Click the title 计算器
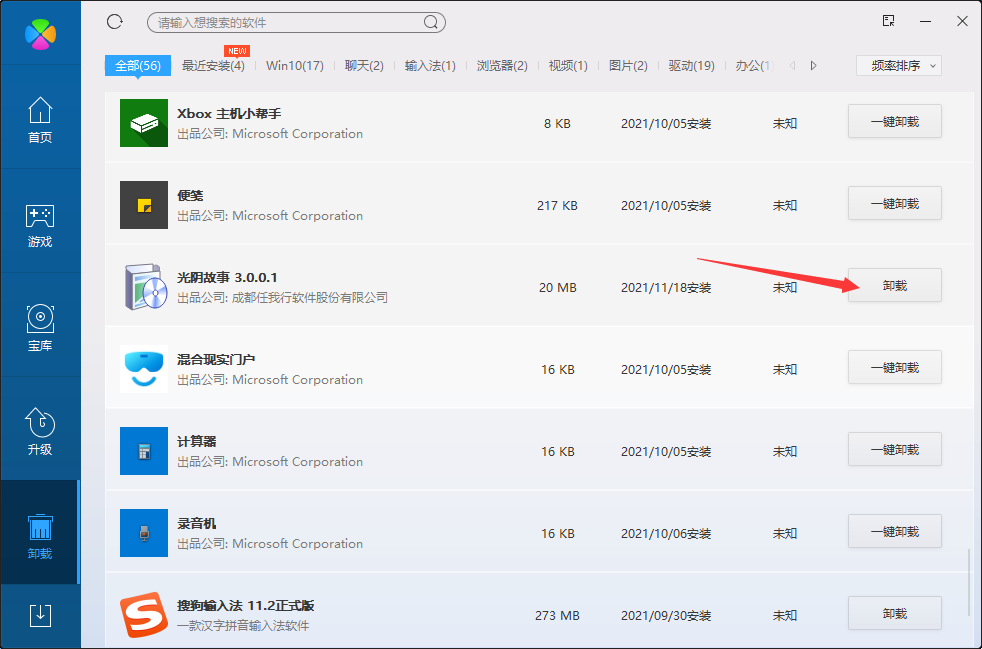This screenshot has height=649, width=982. (x=197, y=442)
